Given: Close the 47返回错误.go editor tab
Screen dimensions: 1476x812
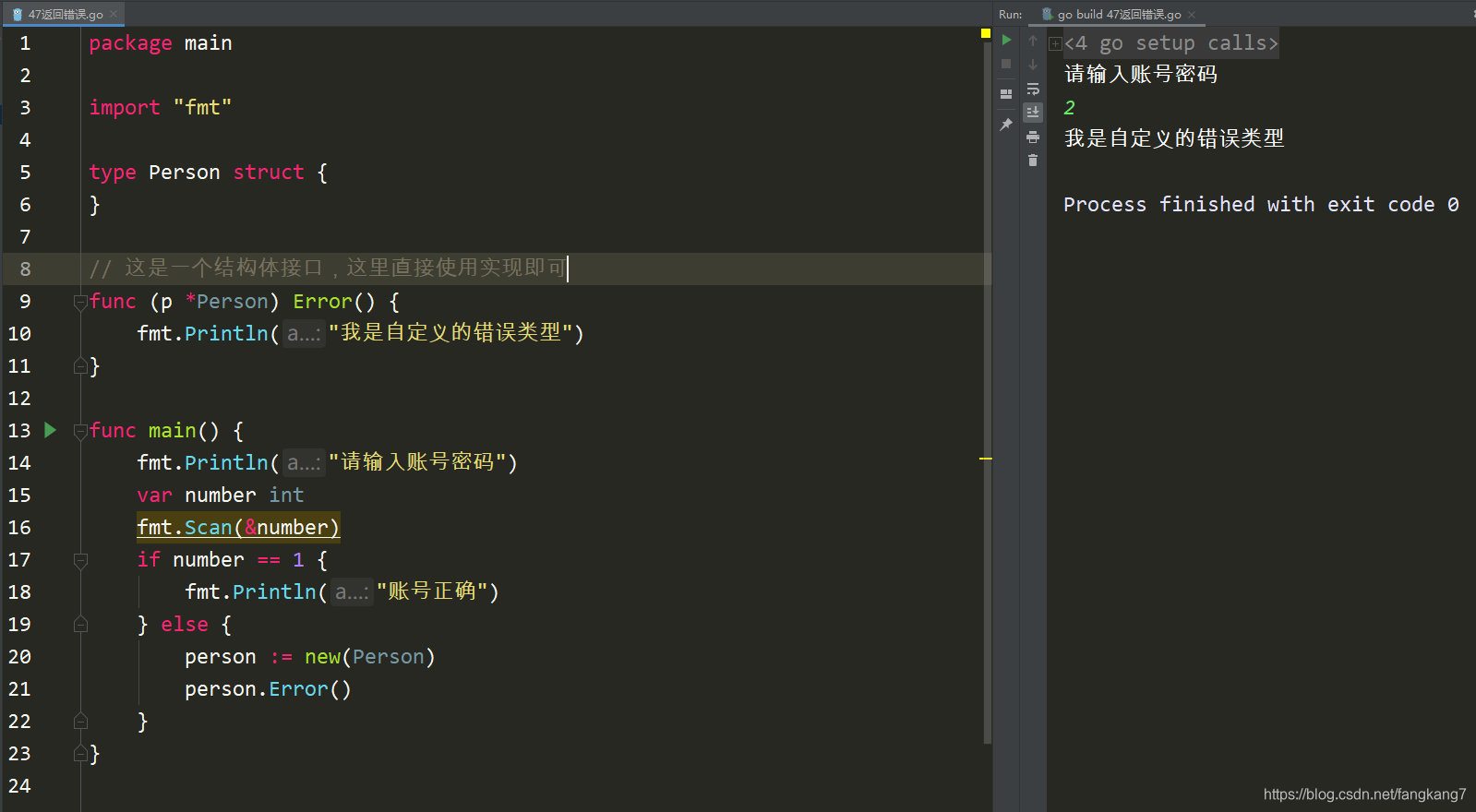Looking at the screenshot, I should 114,14.
